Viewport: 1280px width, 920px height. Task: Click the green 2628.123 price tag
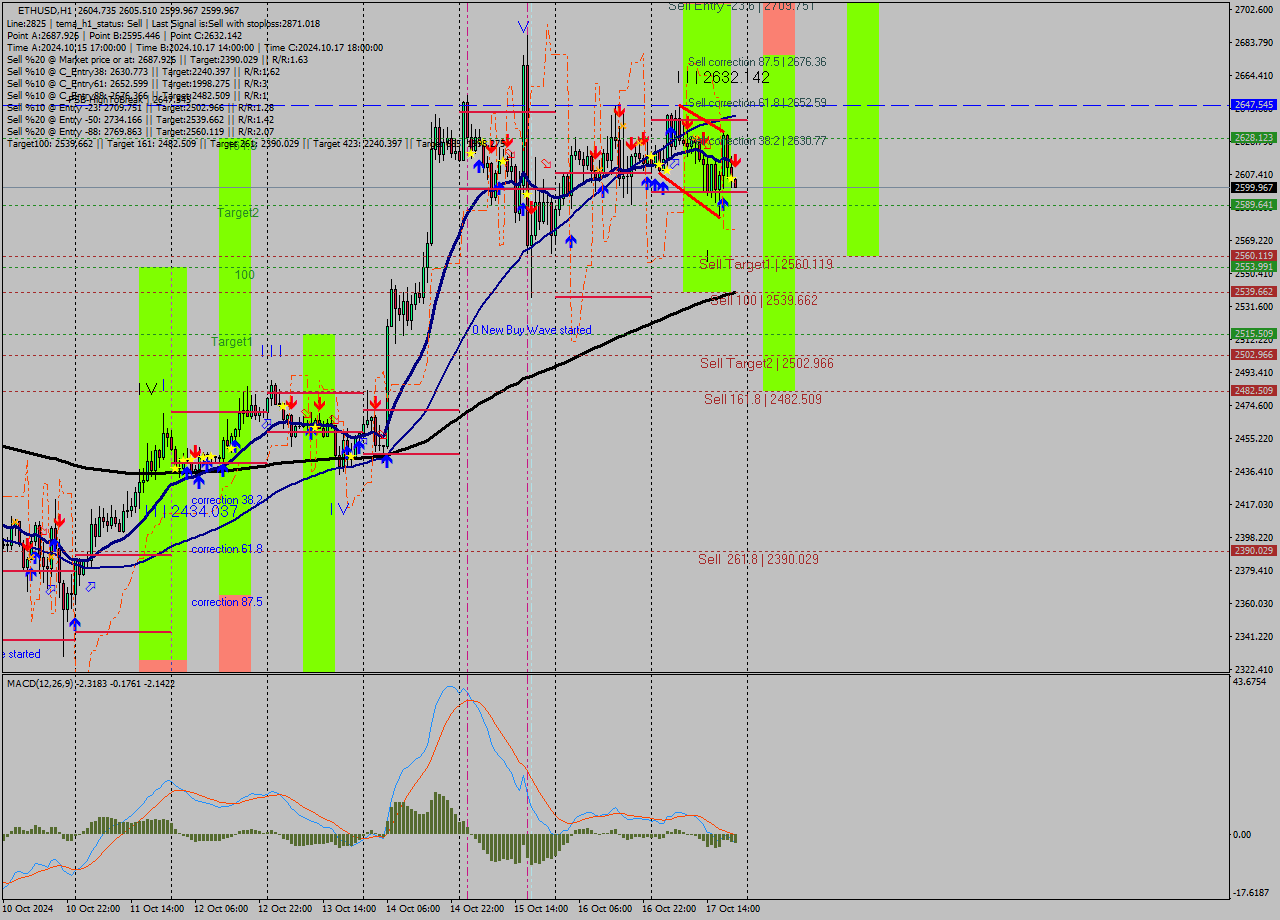(x=1254, y=137)
